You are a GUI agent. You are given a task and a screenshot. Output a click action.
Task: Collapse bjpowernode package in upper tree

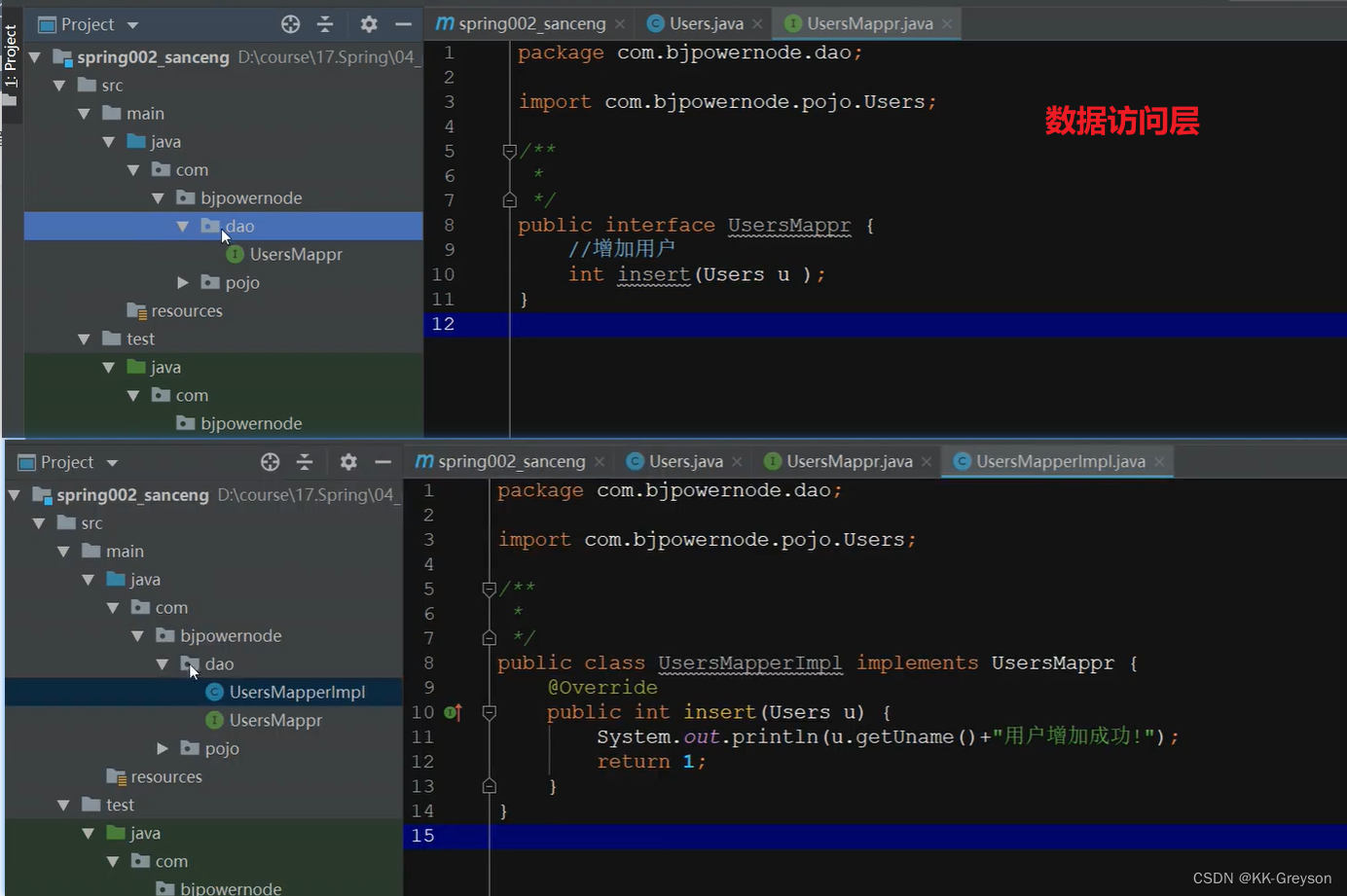point(158,198)
